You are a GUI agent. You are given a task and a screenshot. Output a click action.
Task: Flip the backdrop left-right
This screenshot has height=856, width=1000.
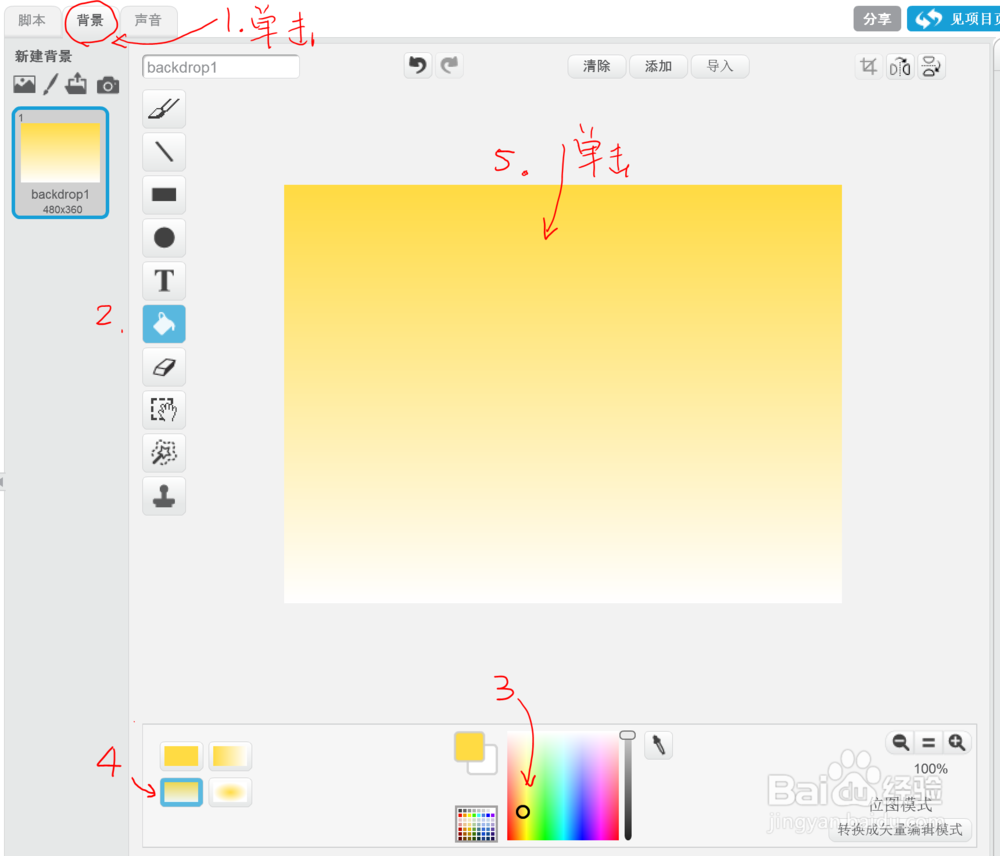pos(900,66)
